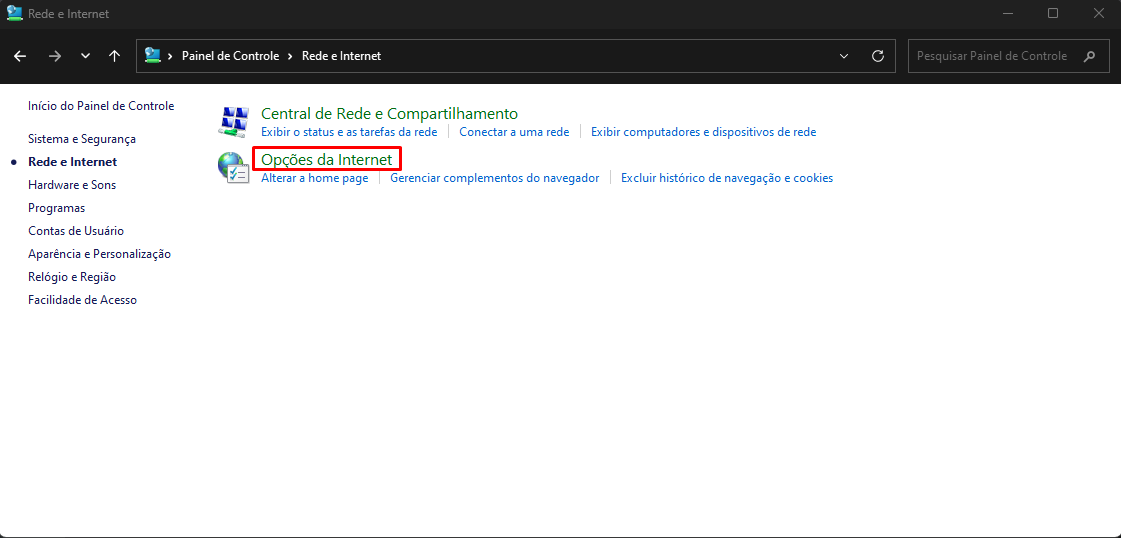Open the recent locations dropdown

[x=85, y=56]
